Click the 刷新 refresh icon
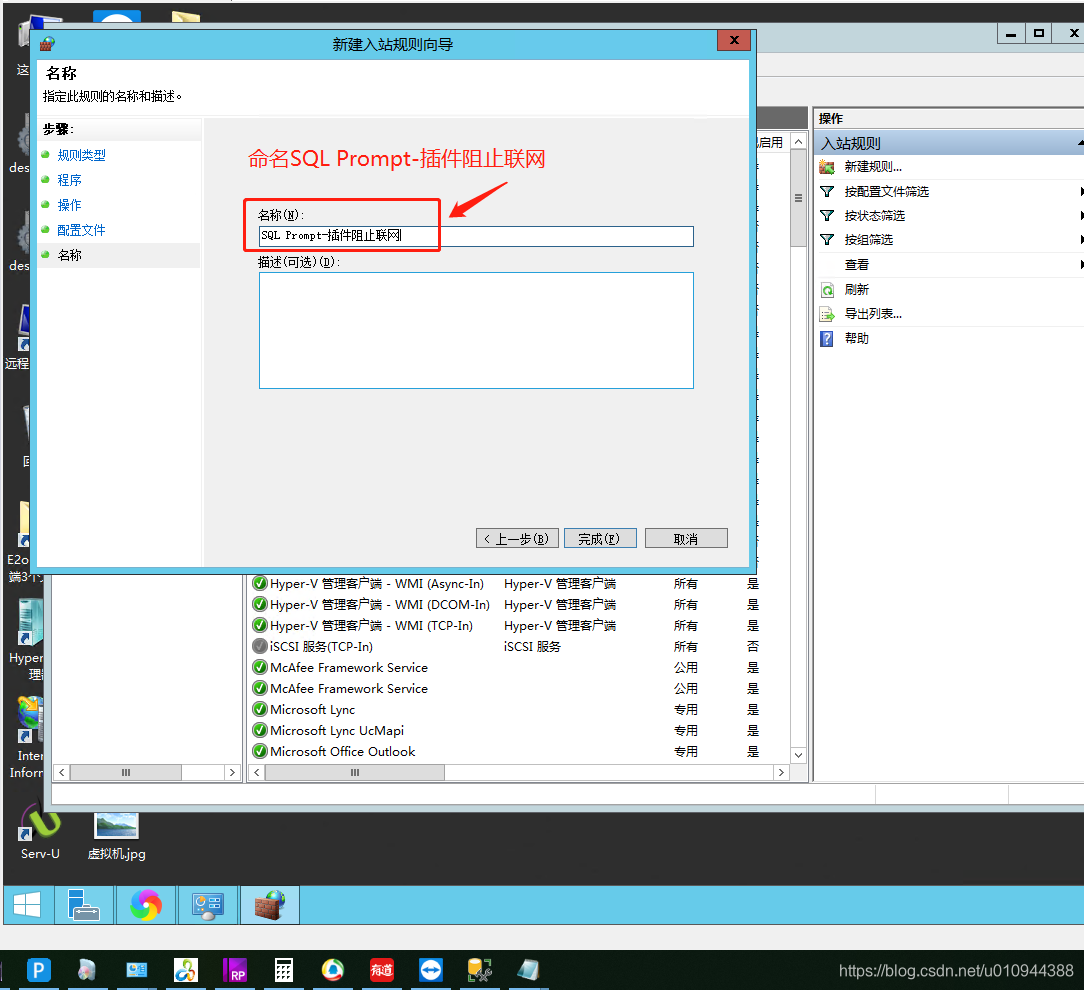 point(827,290)
